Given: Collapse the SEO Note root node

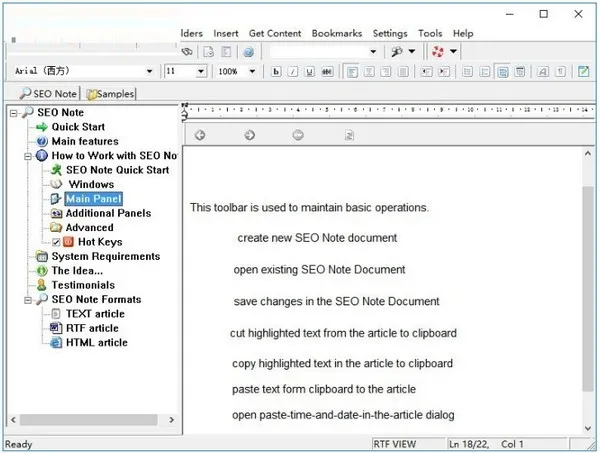Looking at the screenshot, I should coord(14,113).
